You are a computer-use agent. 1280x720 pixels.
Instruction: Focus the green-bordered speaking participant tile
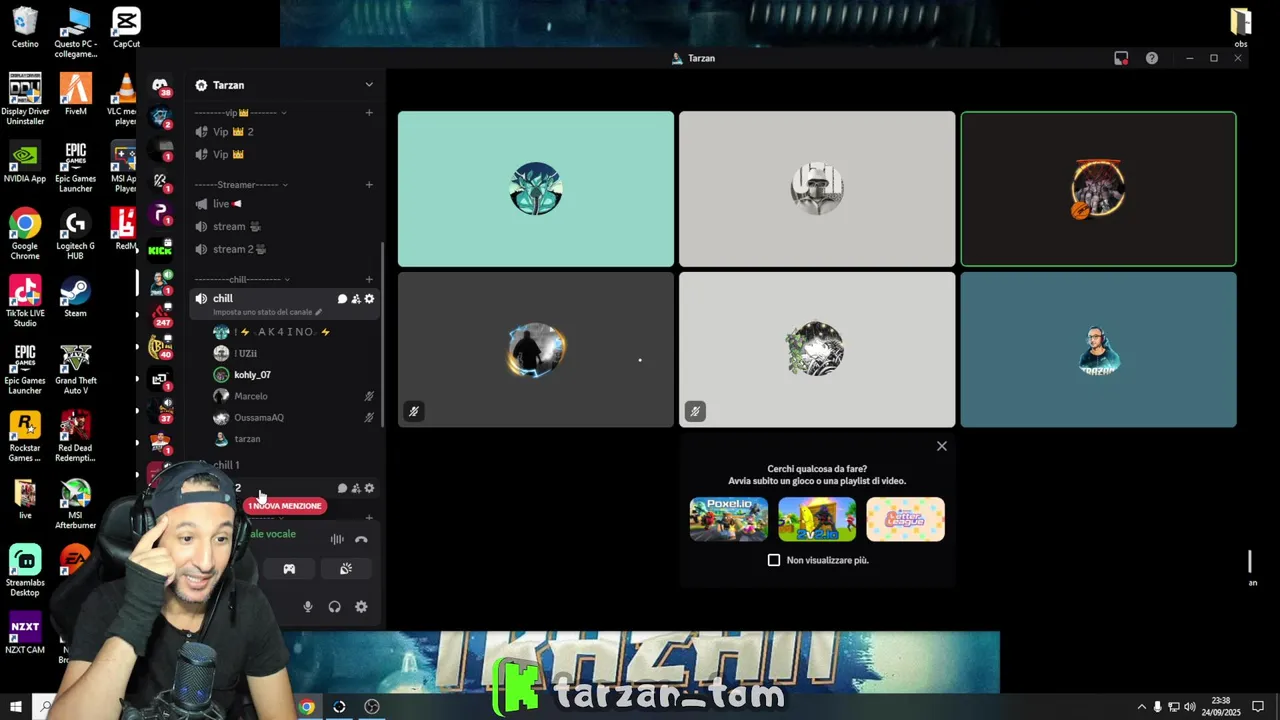(x=1098, y=189)
